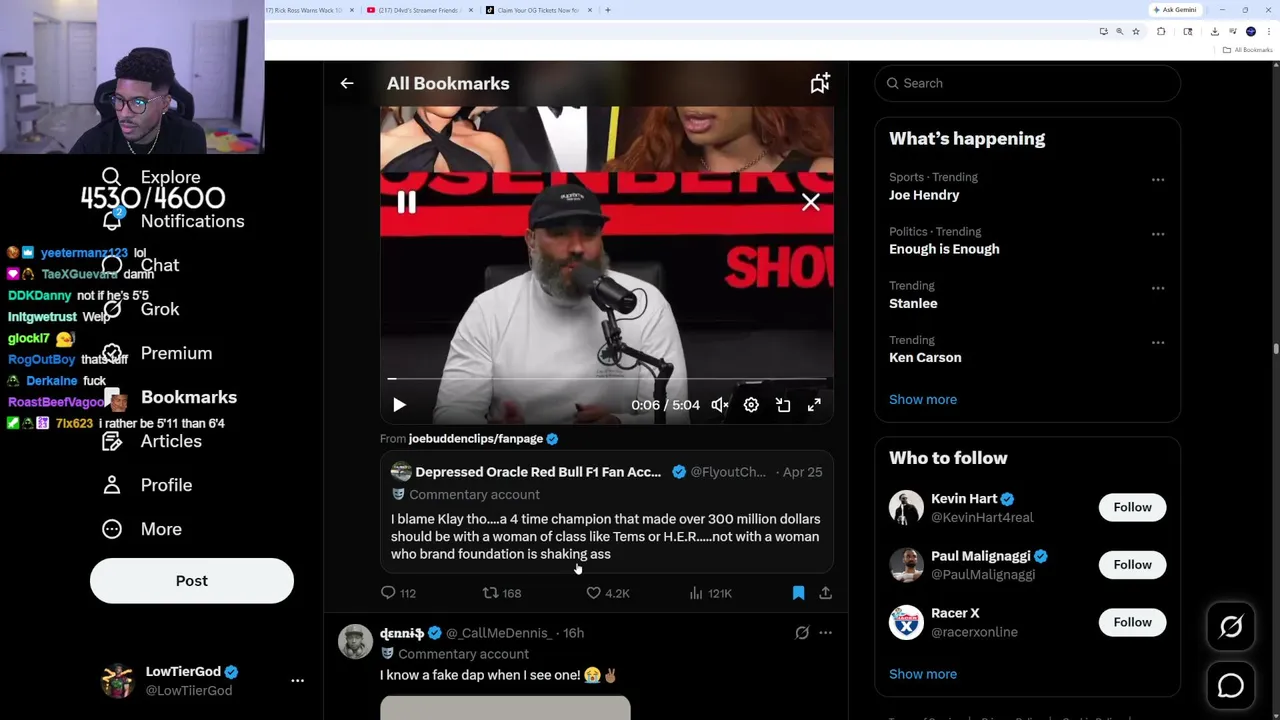The image size is (1280, 720).
Task: Compose a new Post
Action: pyautogui.click(x=192, y=581)
